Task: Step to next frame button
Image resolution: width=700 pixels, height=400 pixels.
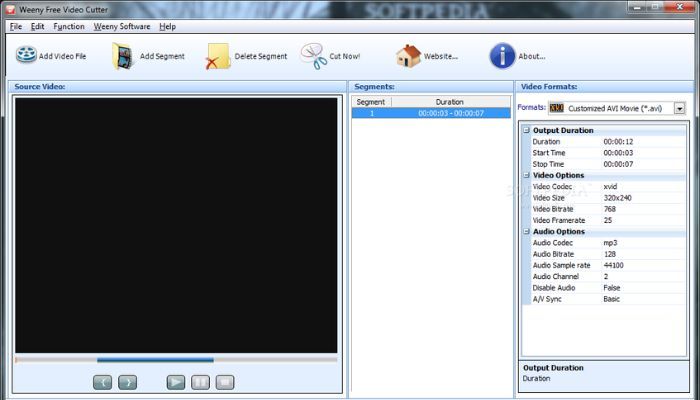Action: [x=128, y=382]
